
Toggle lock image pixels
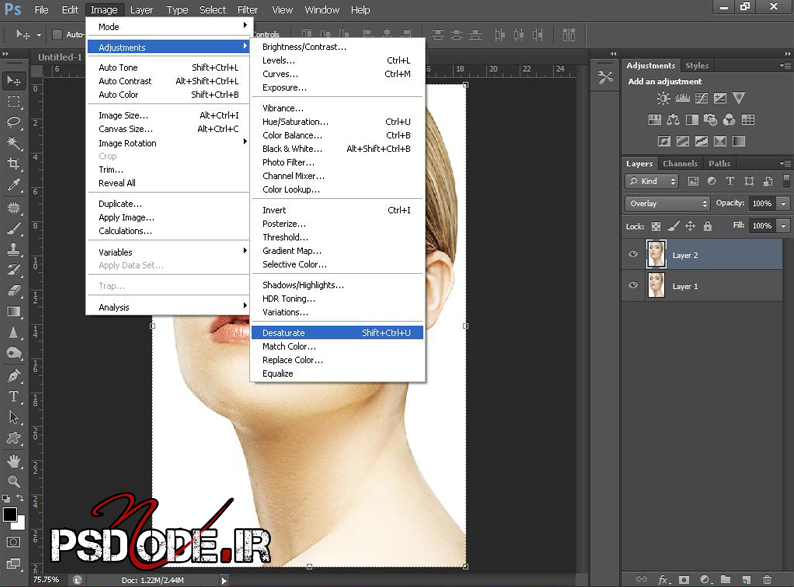point(673,226)
